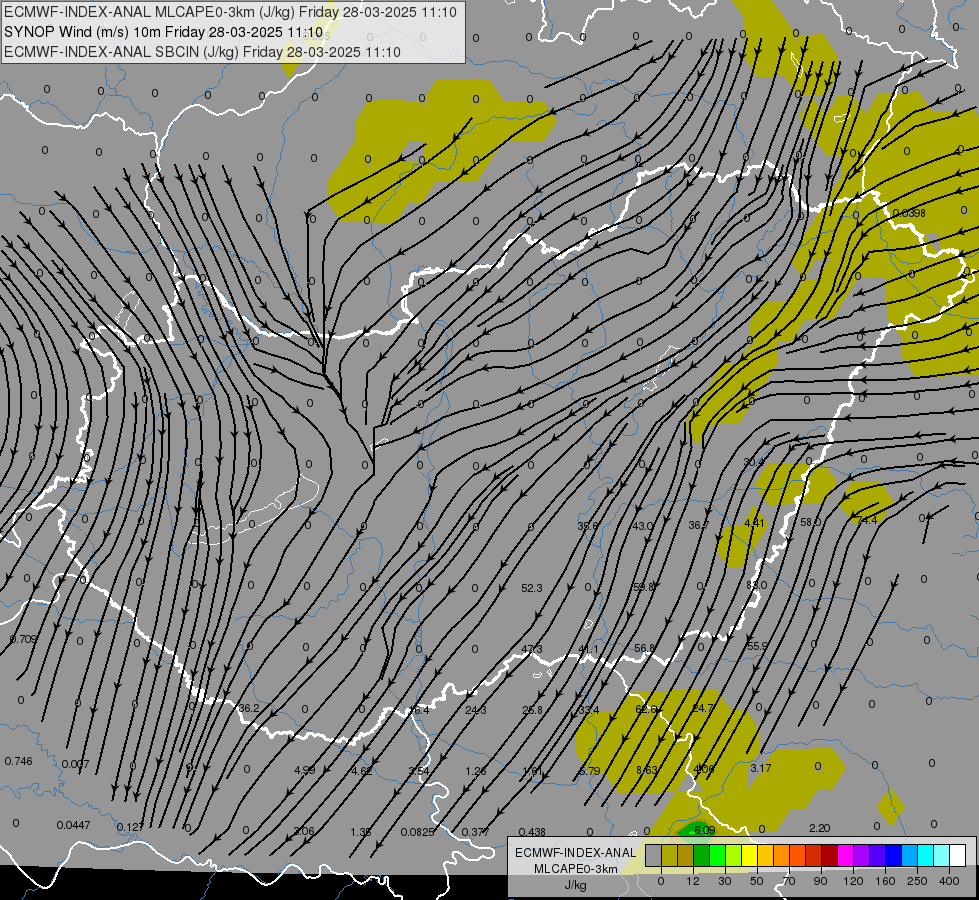This screenshot has height=900, width=979.
Task: Click the legend tick label 12
Action: pyautogui.click(x=693, y=881)
